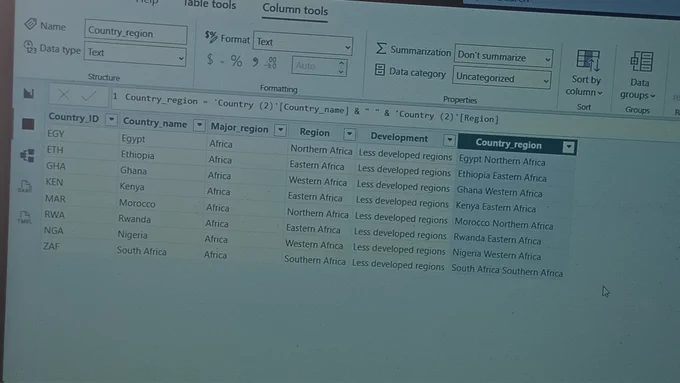
Task: Commit the formula with the checkmark icon
Action: point(89,95)
